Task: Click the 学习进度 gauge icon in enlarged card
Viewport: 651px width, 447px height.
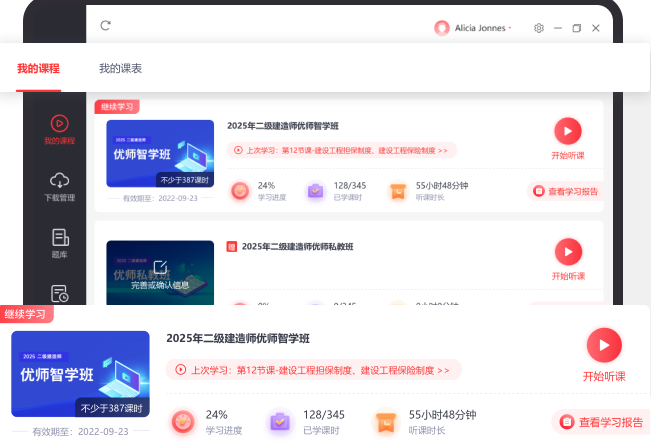Action: click(x=183, y=422)
